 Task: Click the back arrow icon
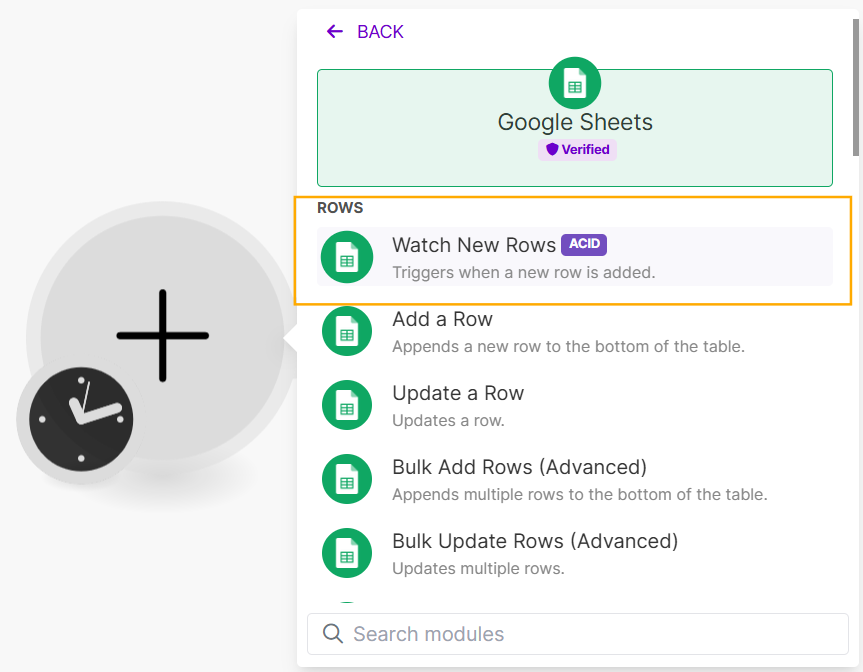(334, 32)
